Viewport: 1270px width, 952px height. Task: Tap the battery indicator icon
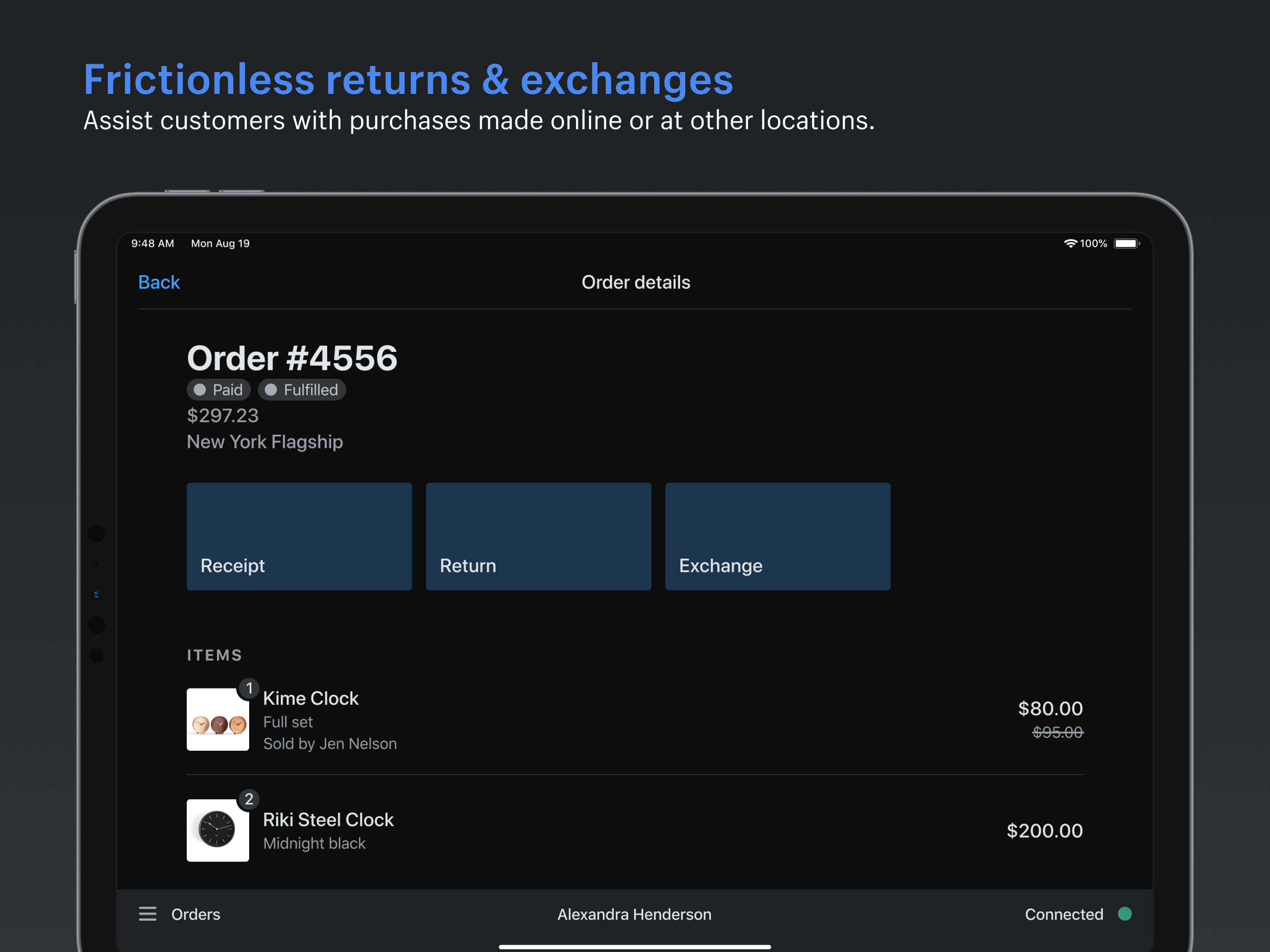[1126, 244]
